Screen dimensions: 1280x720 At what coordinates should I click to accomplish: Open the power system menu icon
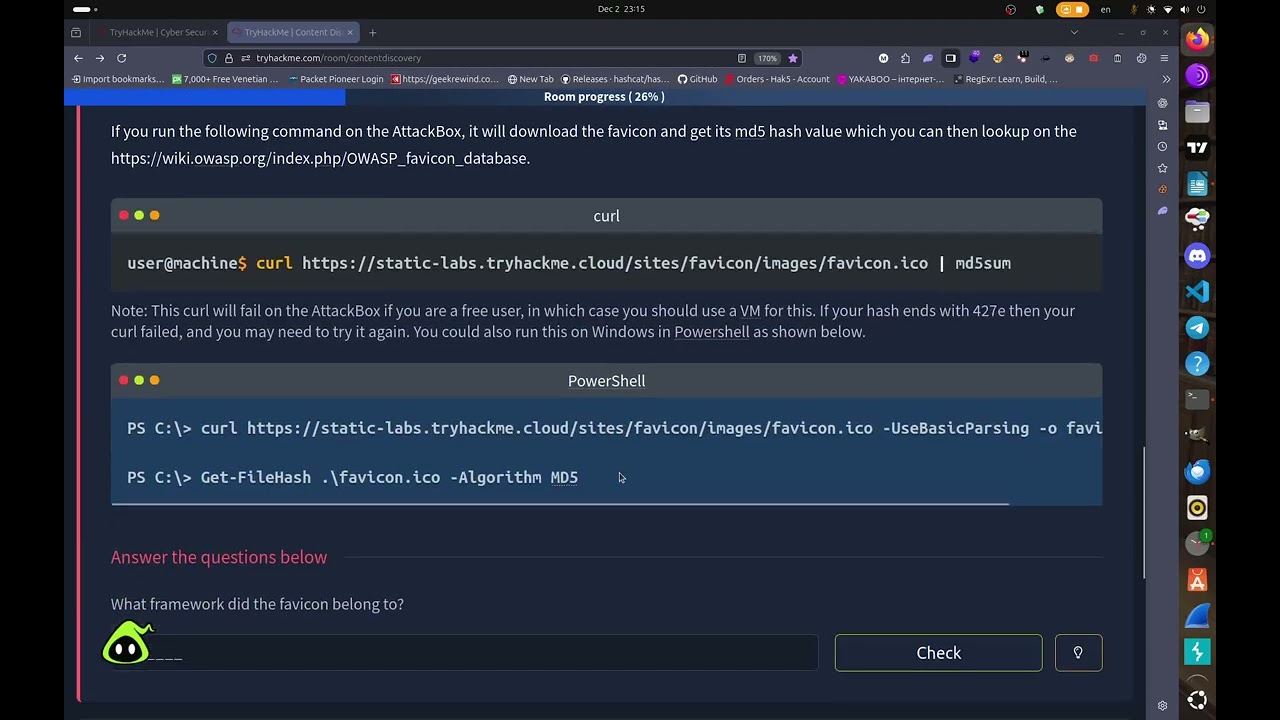pos(1201,9)
